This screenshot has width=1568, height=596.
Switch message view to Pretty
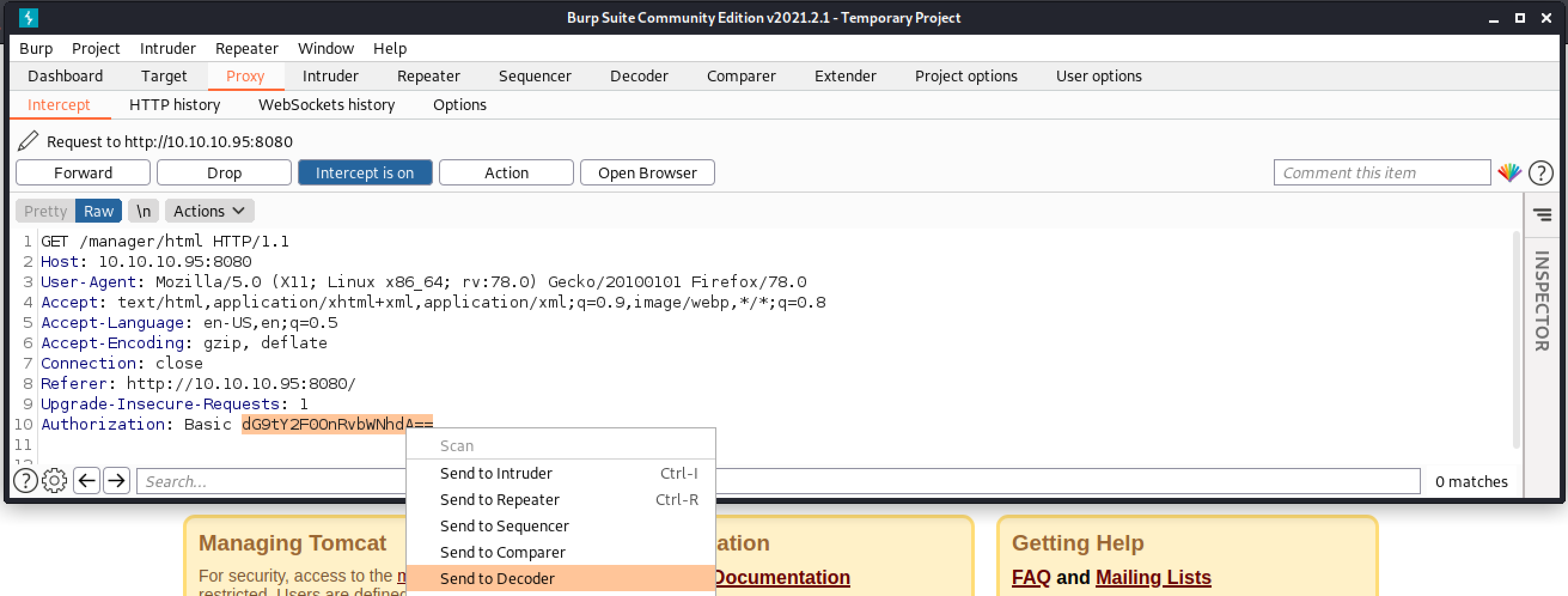point(45,211)
